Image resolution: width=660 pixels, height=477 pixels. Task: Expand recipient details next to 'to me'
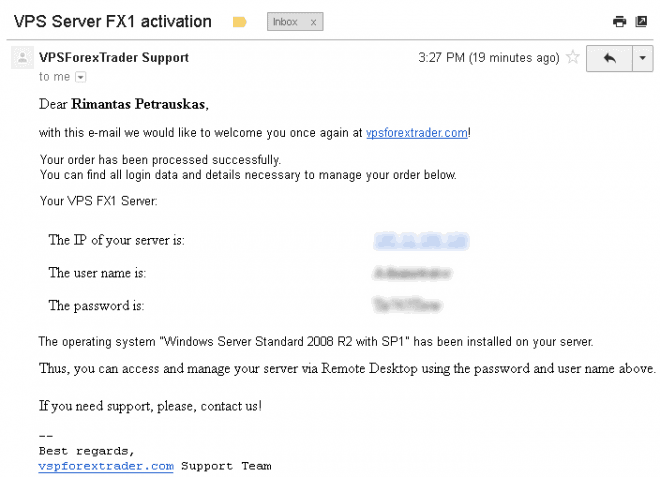[x=80, y=77]
